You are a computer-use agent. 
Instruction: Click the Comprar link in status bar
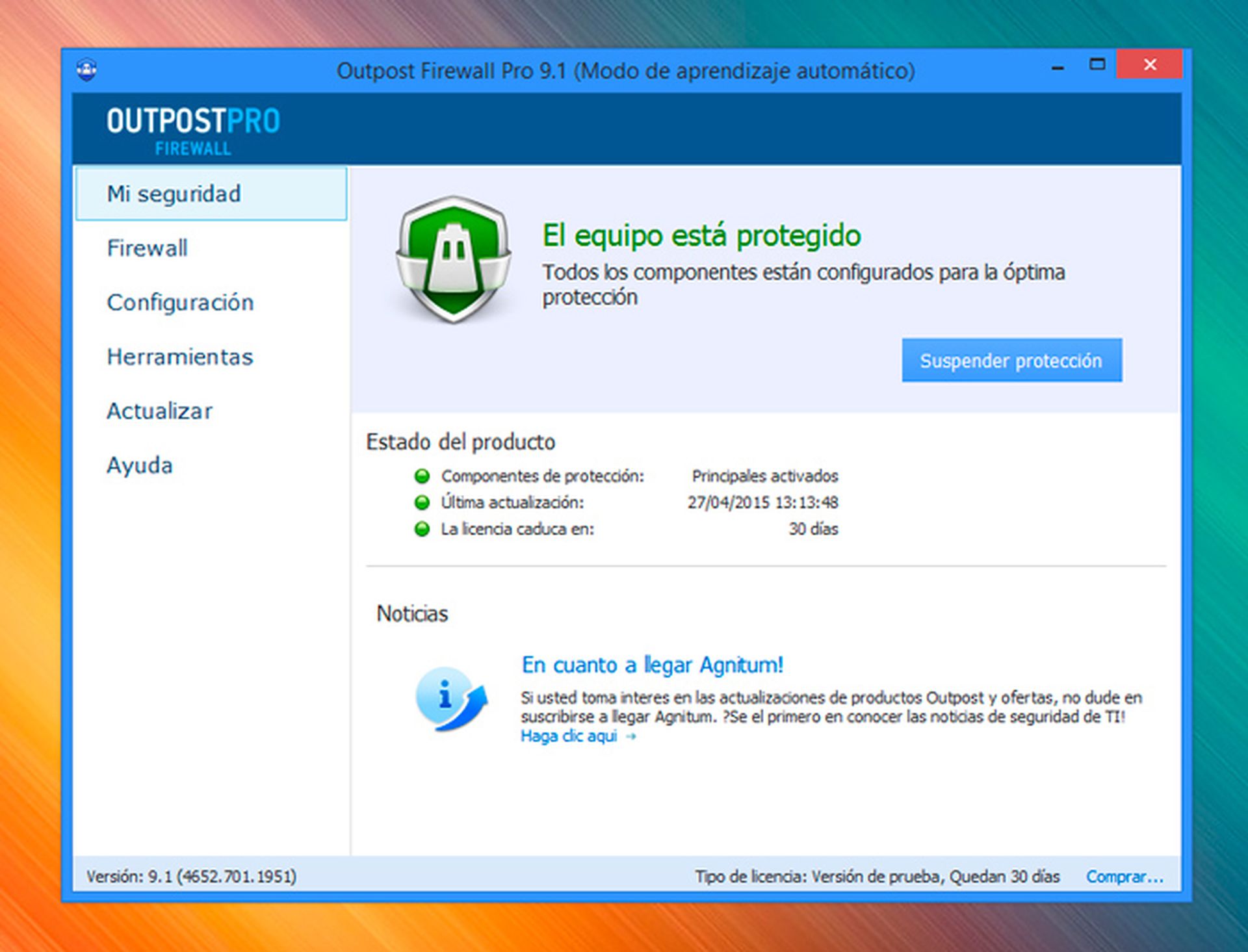(x=1126, y=876)
